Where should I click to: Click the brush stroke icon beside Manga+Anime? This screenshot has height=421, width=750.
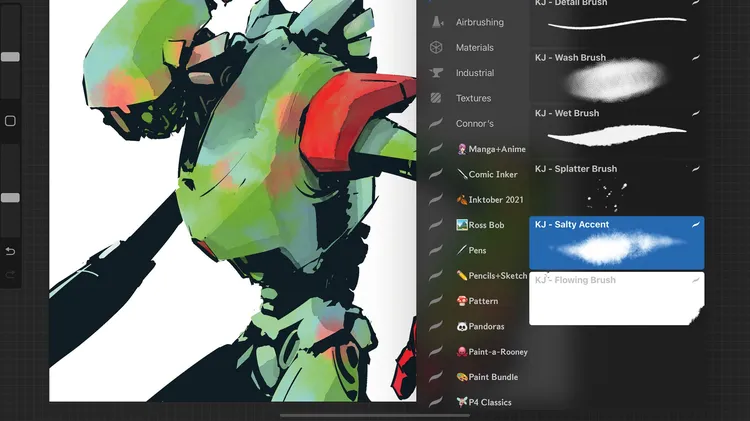click(435, 149)
